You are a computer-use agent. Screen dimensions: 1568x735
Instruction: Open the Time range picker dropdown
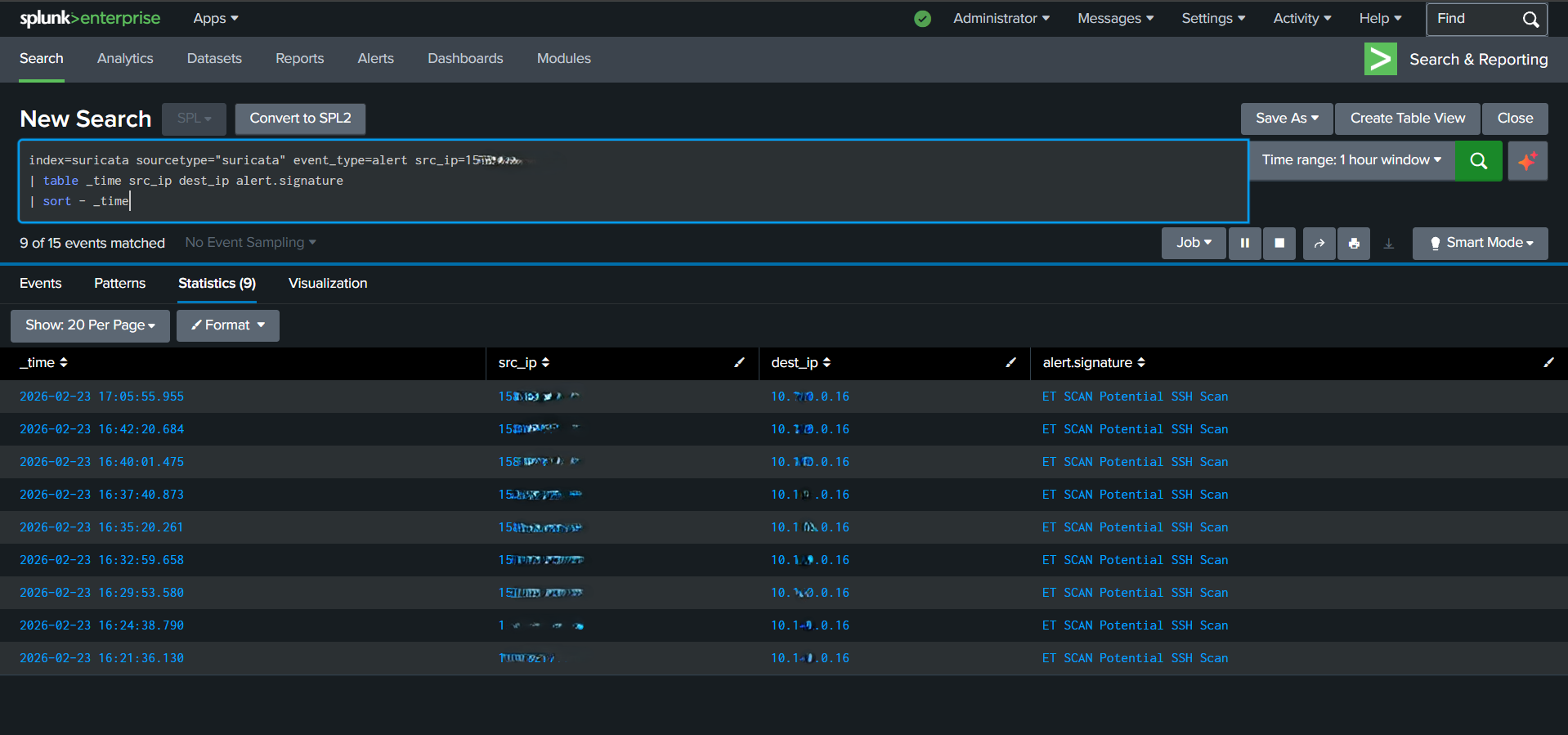coord(1351,160)
